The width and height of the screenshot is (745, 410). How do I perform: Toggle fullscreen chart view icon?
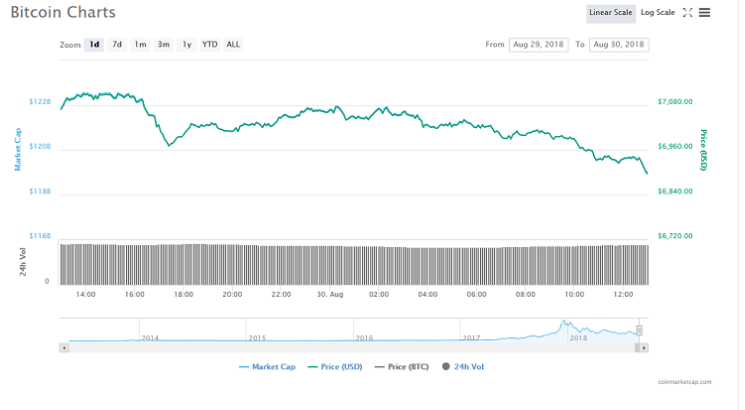[688, 13]
